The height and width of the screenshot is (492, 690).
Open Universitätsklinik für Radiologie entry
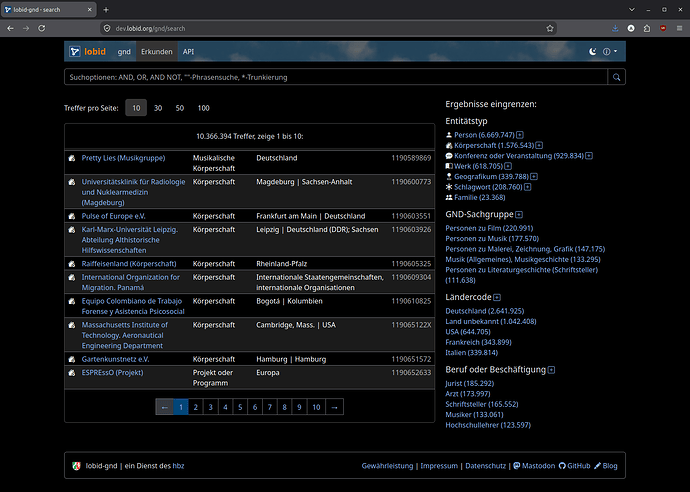(x=133, y=192)
